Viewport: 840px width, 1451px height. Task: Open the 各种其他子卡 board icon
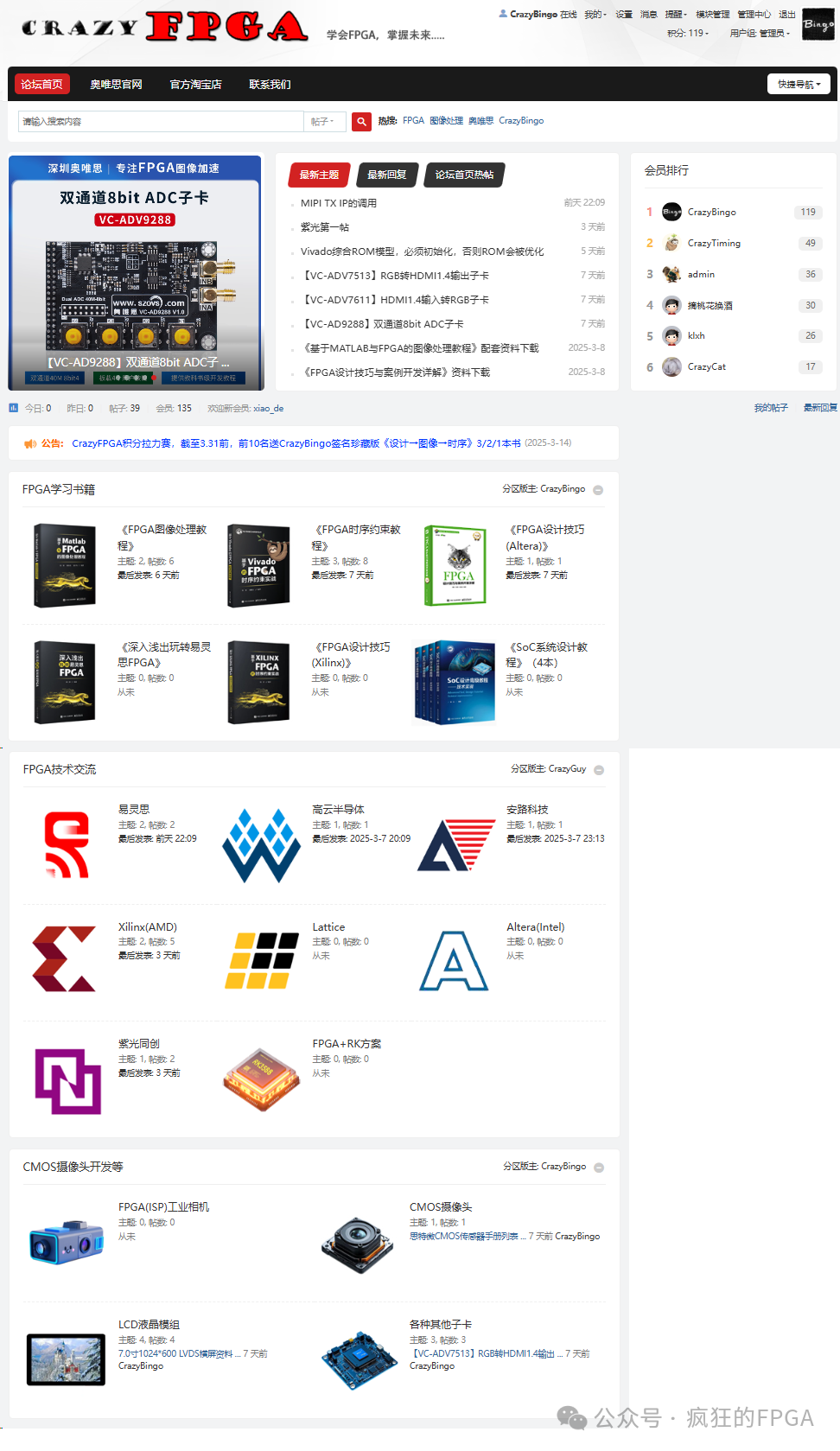(x=360, y=1360)
